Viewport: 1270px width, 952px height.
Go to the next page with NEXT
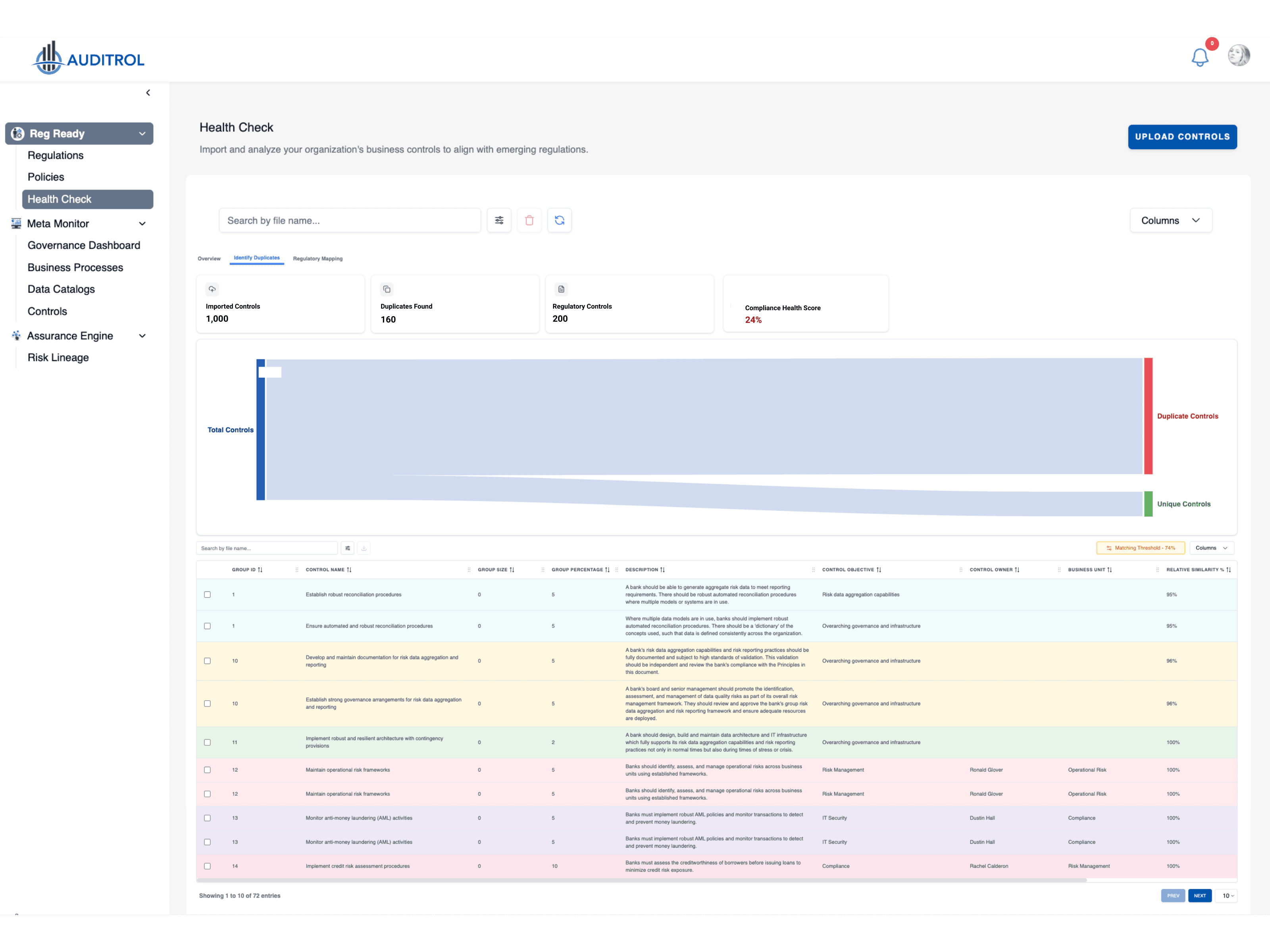point(1199,896)
